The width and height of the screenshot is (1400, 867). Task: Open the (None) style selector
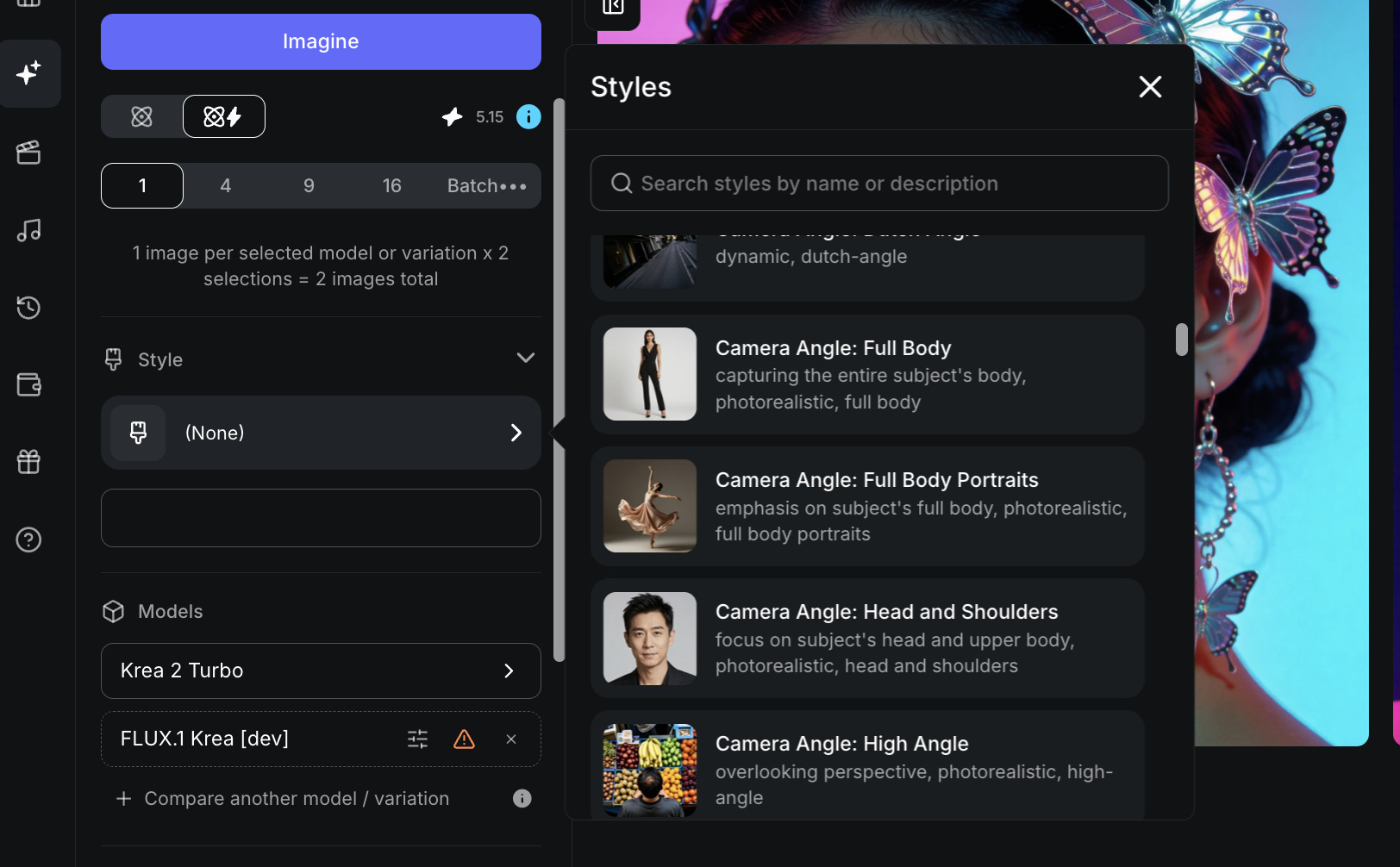[321, 433]
